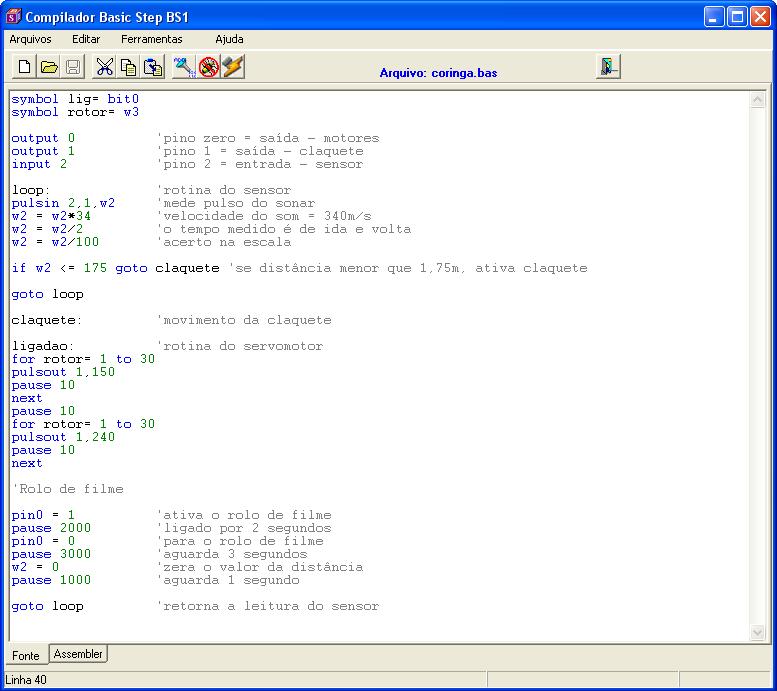The height and width of the screenshot is (691, 777).
Task: Click the download icon with the lightning bolt
Action: coord(233,66)
